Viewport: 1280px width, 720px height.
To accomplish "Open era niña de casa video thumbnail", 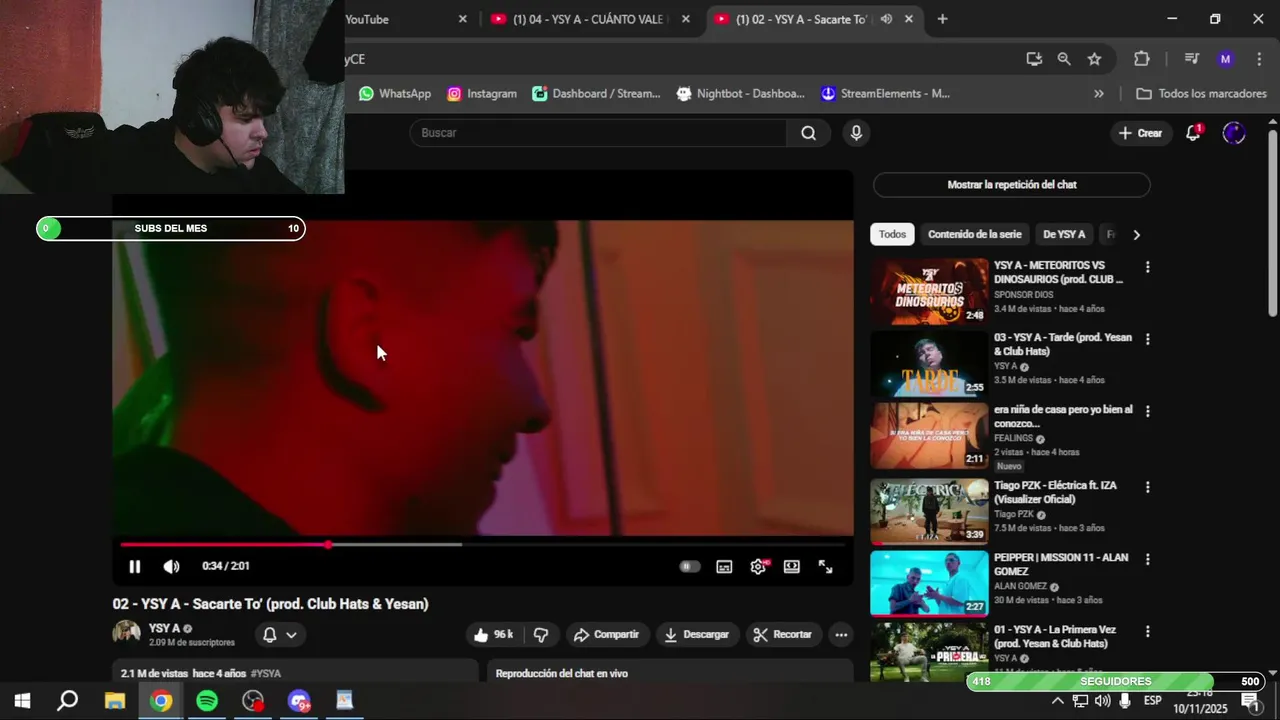I will pyautogui.click(x=929, y=436).
